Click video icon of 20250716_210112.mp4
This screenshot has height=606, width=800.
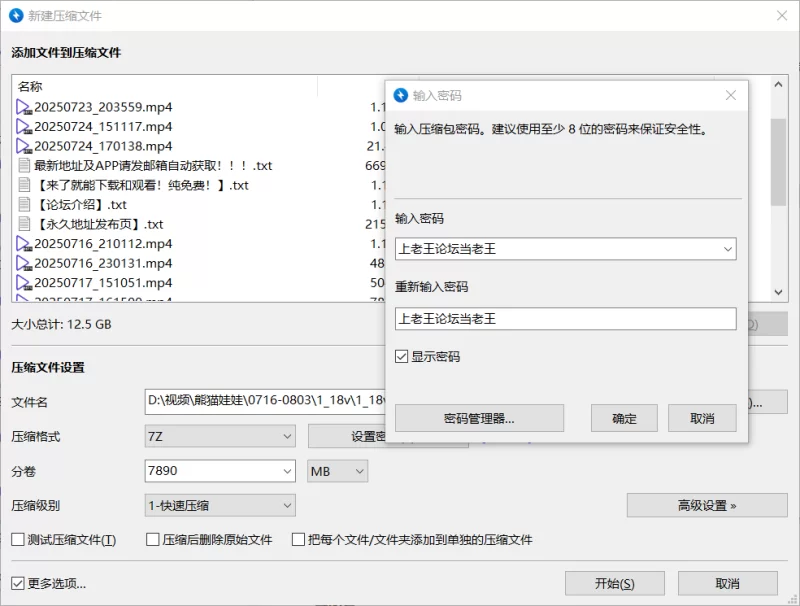click(24, 243)
